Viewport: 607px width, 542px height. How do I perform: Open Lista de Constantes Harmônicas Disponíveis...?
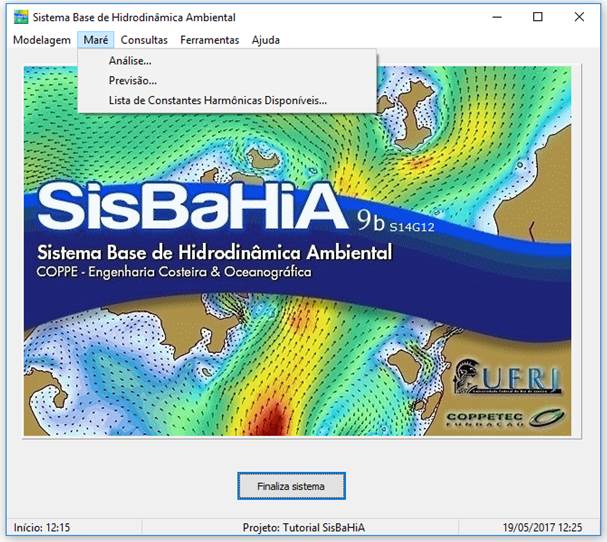(x=227, y=100)
